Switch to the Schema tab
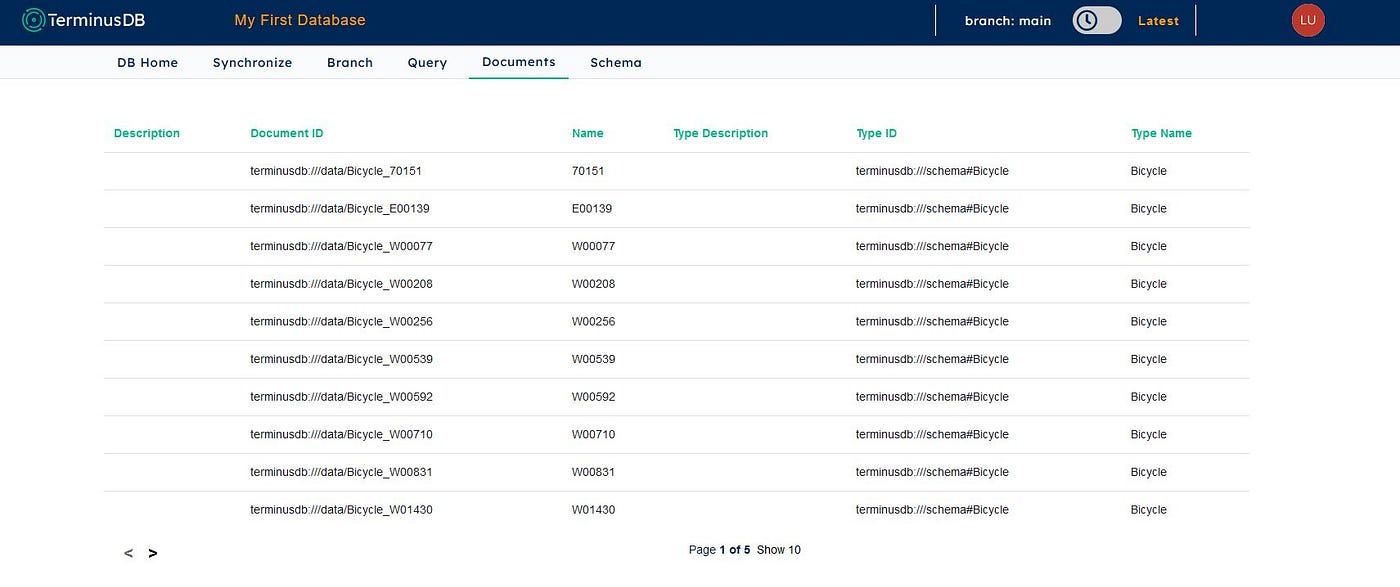 click(615, 62)
